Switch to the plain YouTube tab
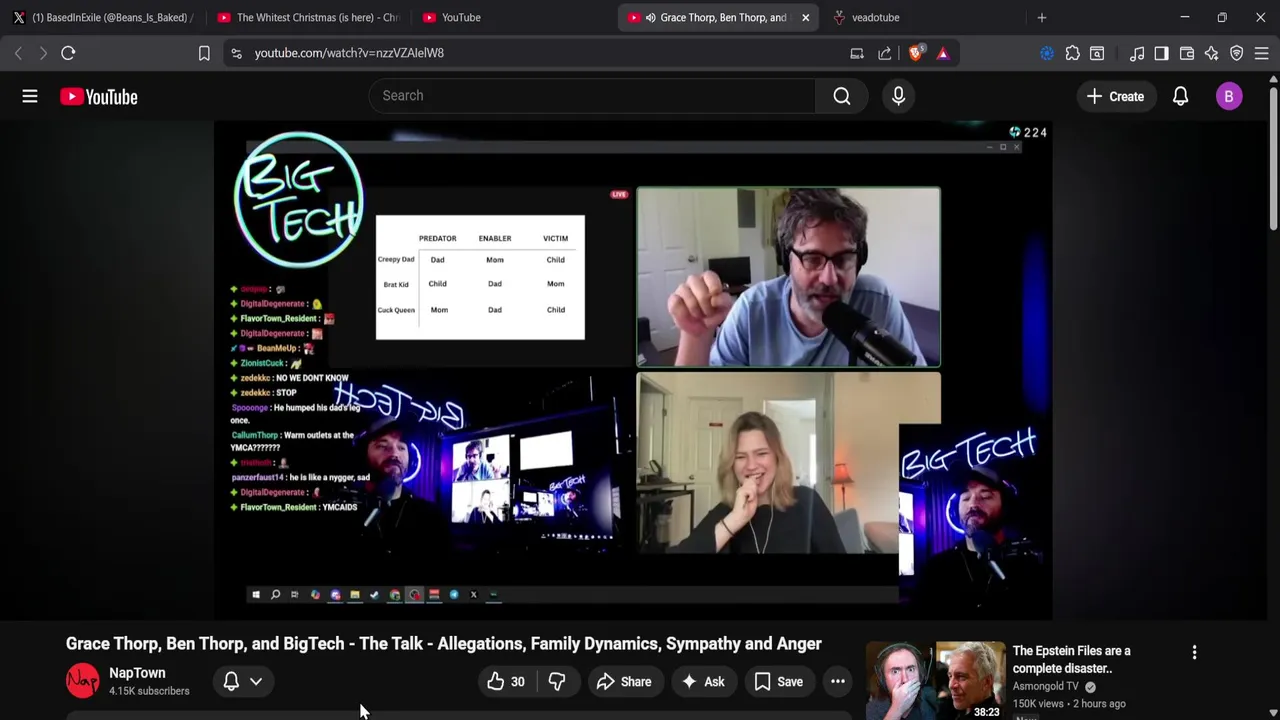 tap(512, 17)
